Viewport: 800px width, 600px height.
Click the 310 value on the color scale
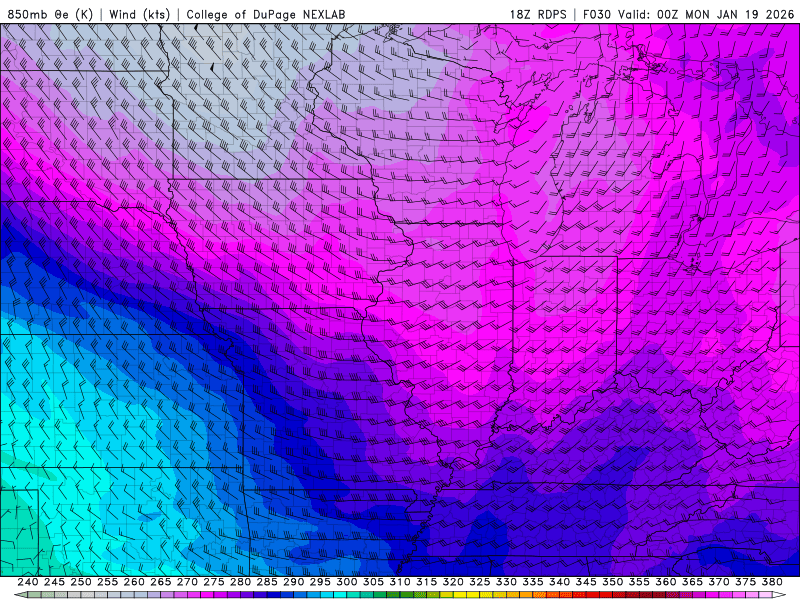coord(400,582)
